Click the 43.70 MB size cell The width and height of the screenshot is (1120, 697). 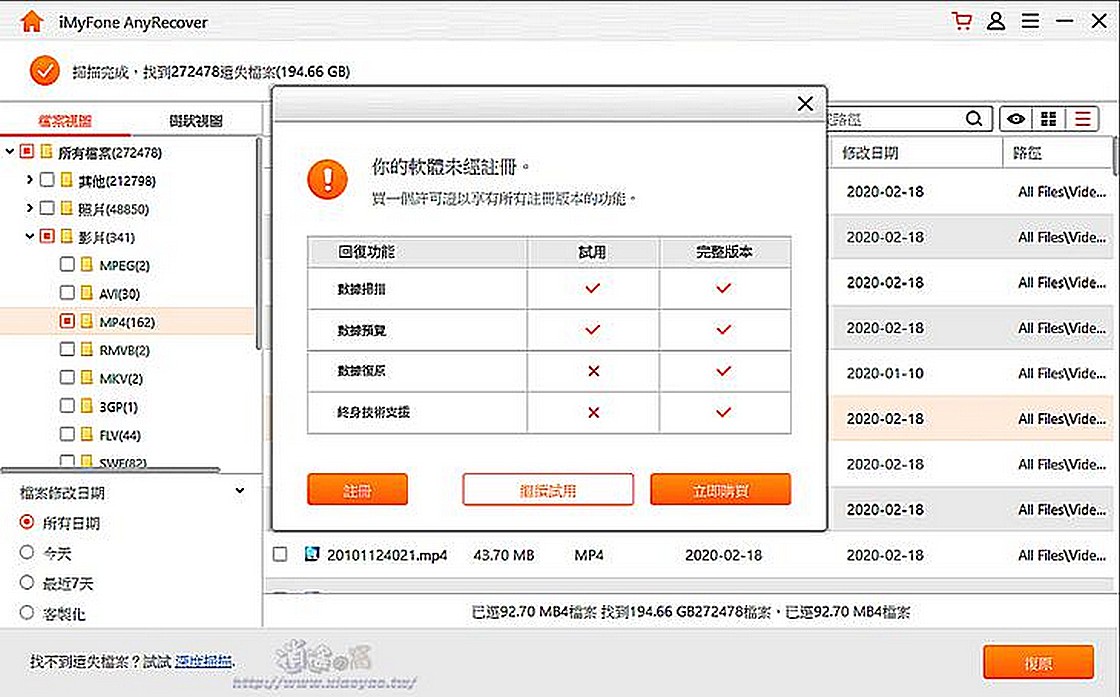(x=504, y=554)
